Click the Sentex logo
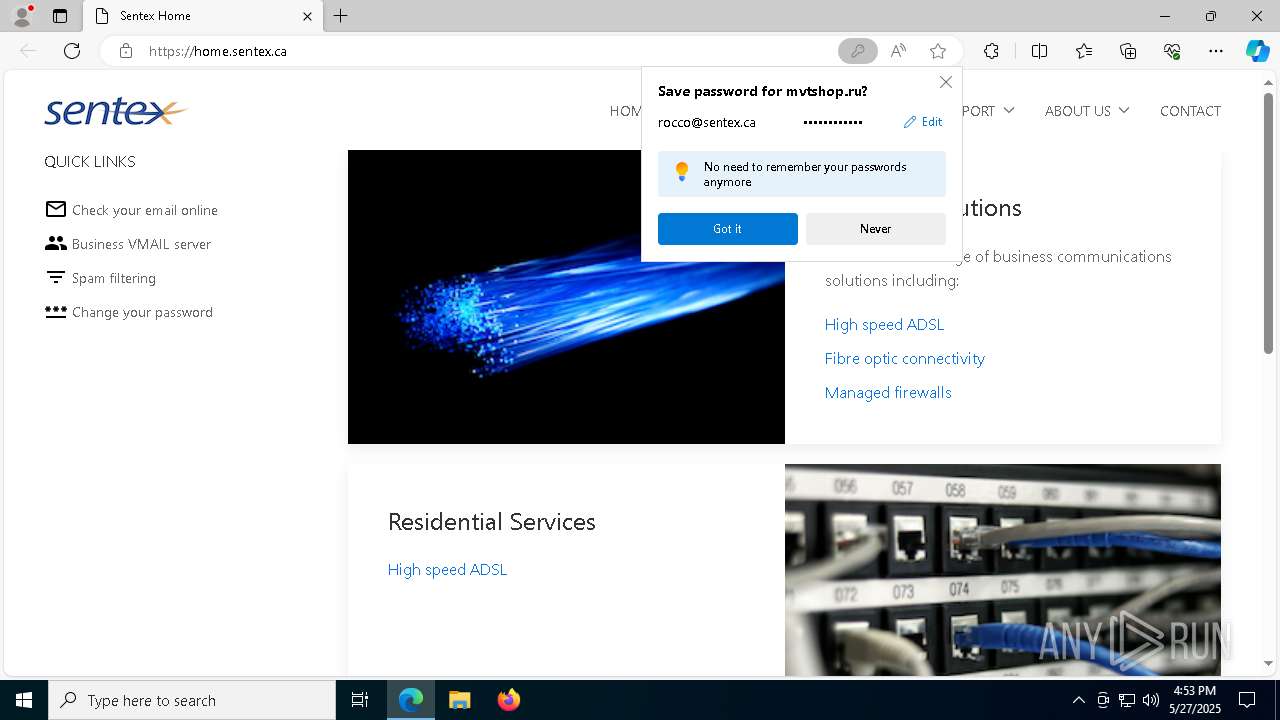Viewport: 1280px width, 720px height. click(x=115, y=111)
